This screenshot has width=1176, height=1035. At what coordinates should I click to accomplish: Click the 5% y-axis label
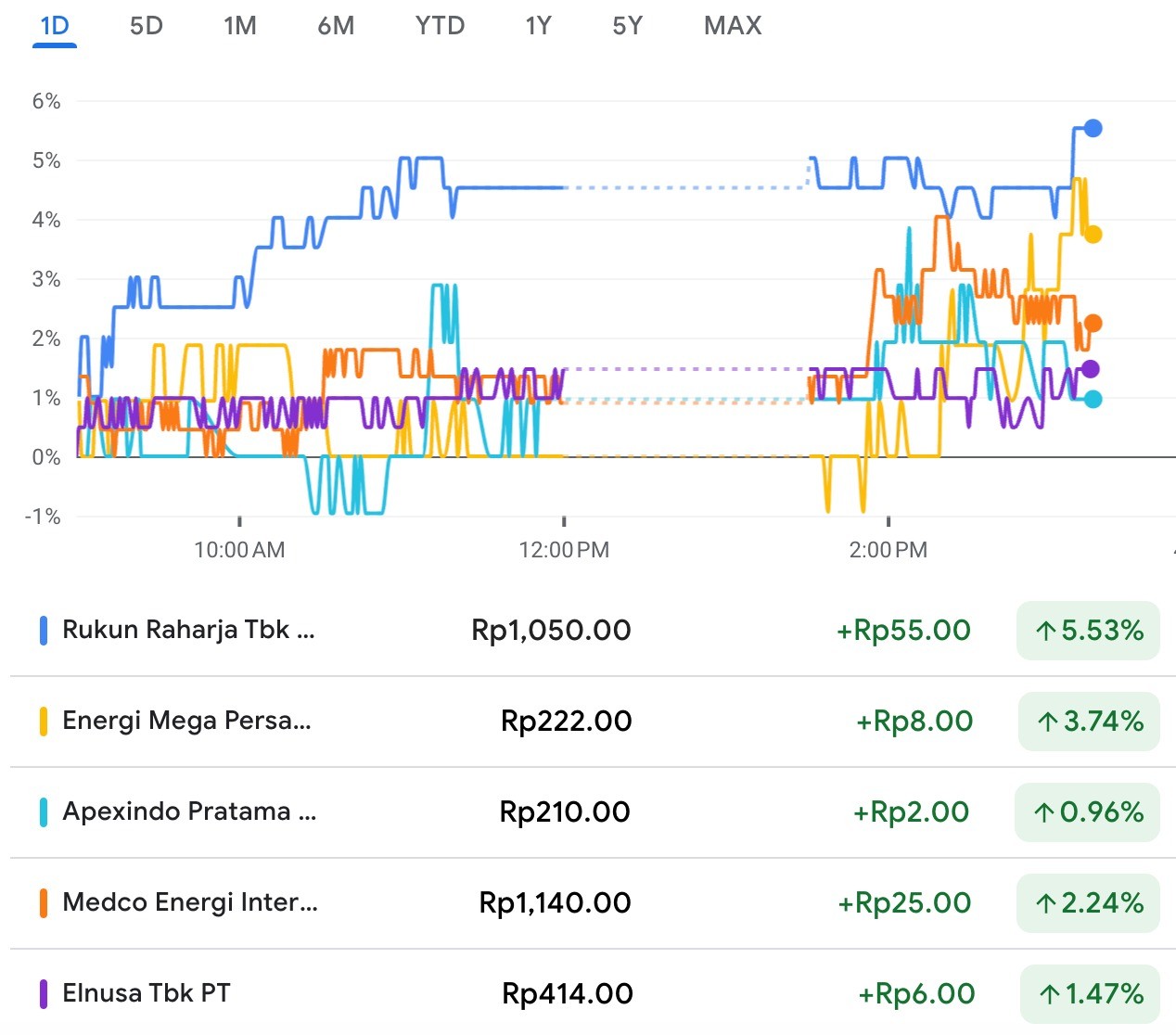point(46,160)
